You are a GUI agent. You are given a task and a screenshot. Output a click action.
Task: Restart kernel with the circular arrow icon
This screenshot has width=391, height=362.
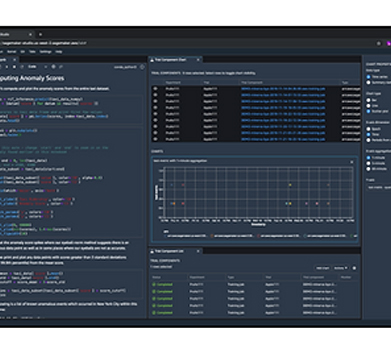click(x=22, y=67)
